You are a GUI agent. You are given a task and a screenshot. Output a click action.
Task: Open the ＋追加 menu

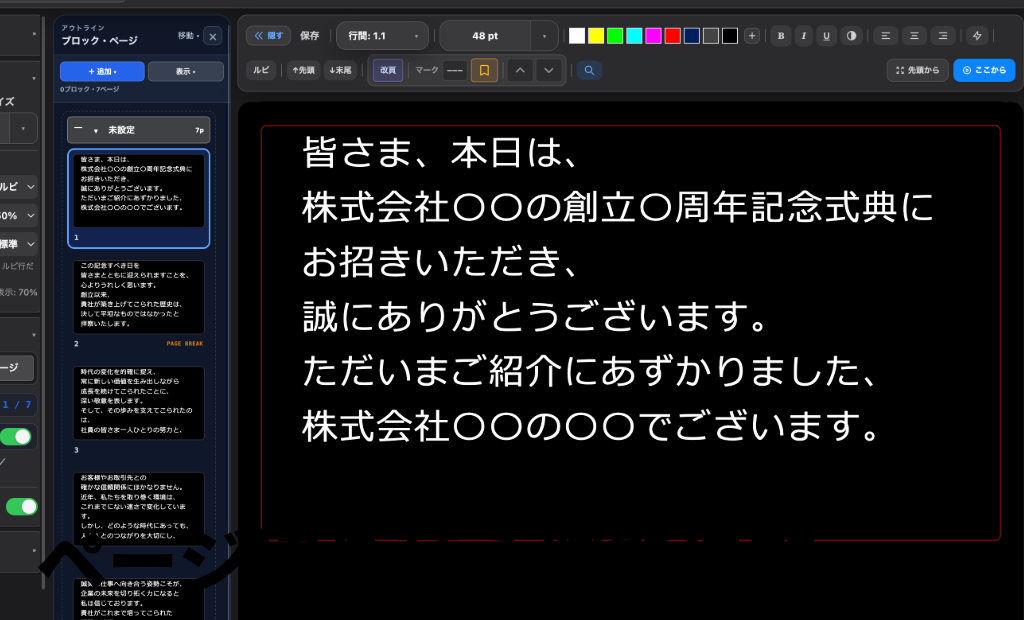click(x=102, y=71)
